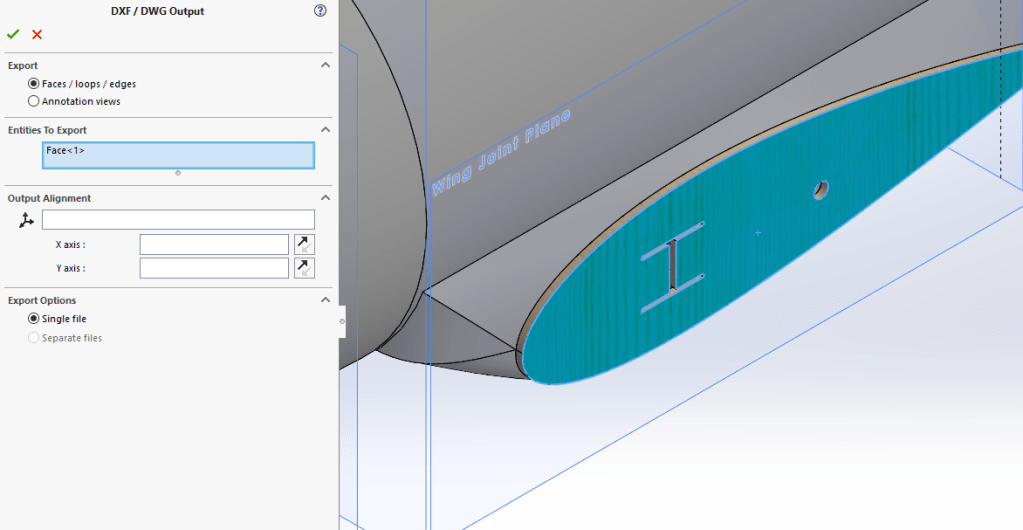Screen dimensions: 1023x530
Task: Collapse the Output Alignment section
Action: click(325, 198)
